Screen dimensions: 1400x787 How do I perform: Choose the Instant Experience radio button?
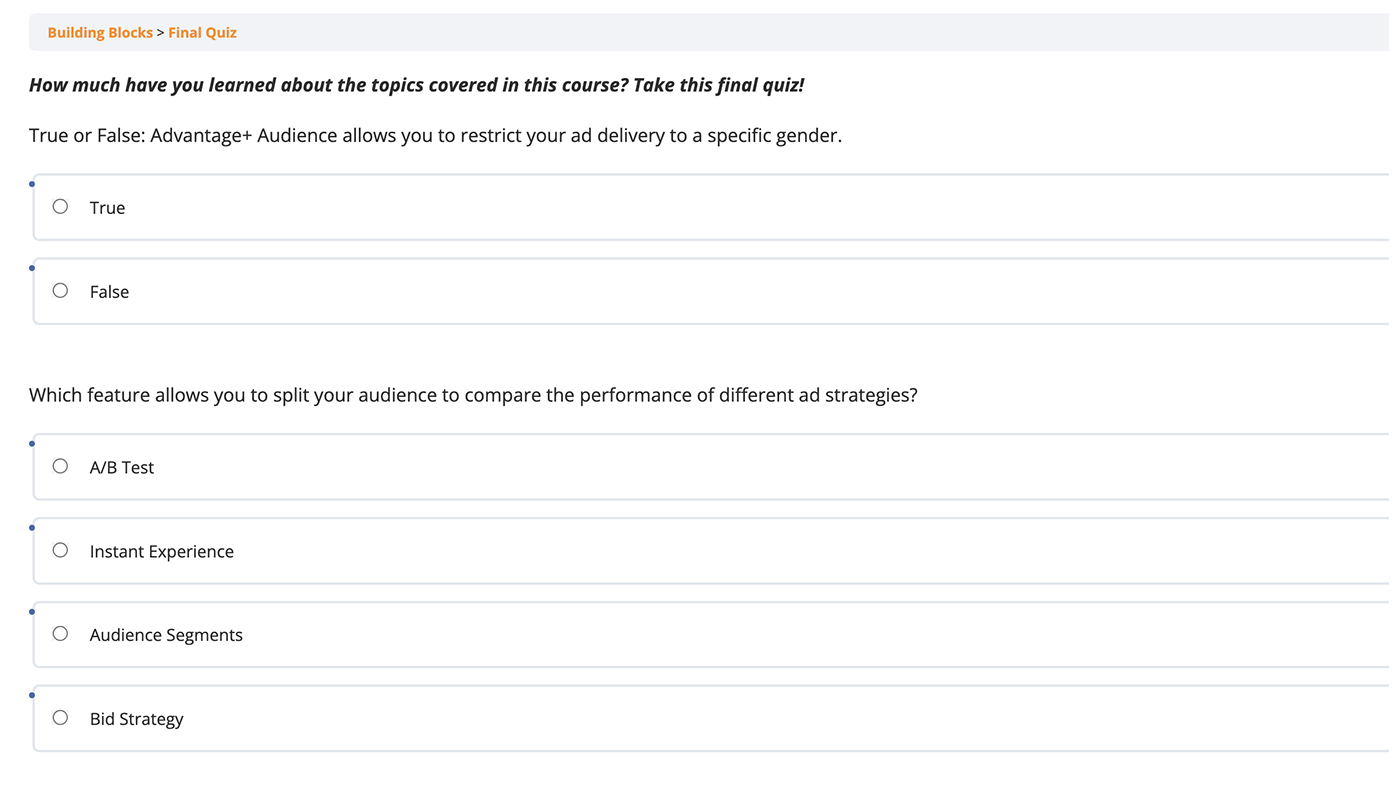(60, 550)
